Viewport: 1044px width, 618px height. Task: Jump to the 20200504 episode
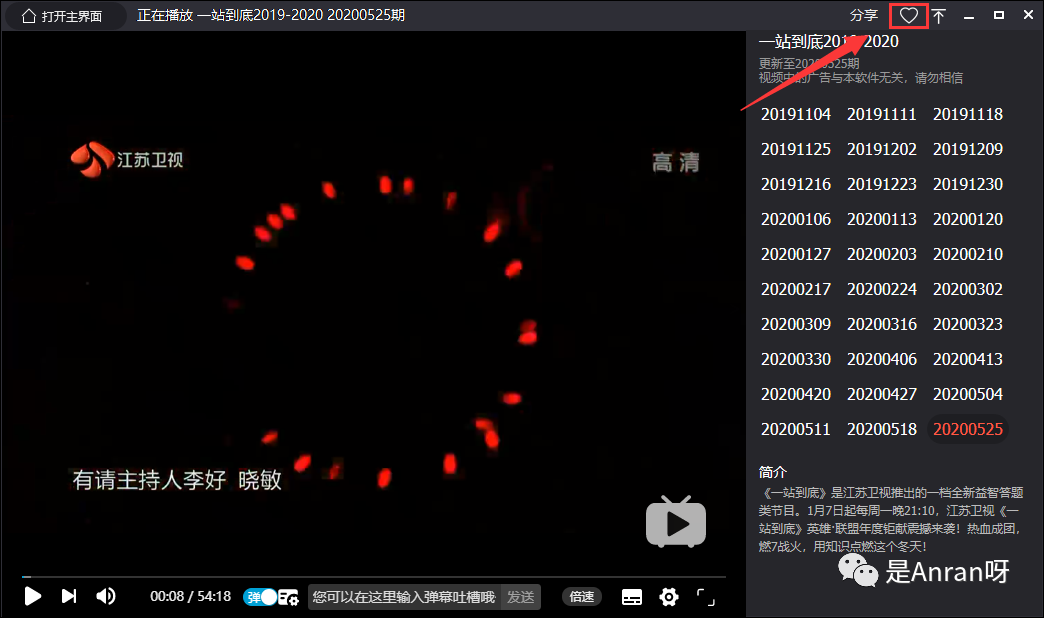tap(967, 394)
